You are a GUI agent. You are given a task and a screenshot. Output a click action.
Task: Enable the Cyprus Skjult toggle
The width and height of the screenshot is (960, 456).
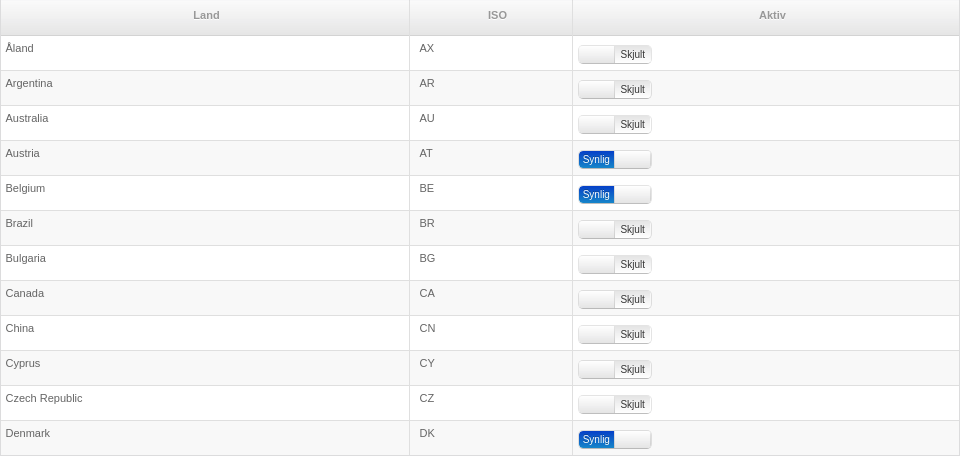(x=614, y=369)
